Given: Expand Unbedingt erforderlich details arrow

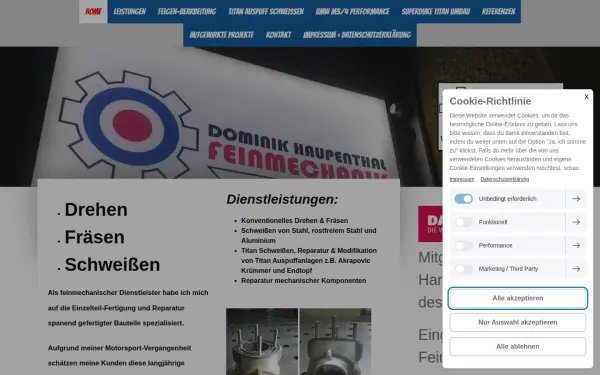Looking at the screenshot, I should [x=576, y=199].
